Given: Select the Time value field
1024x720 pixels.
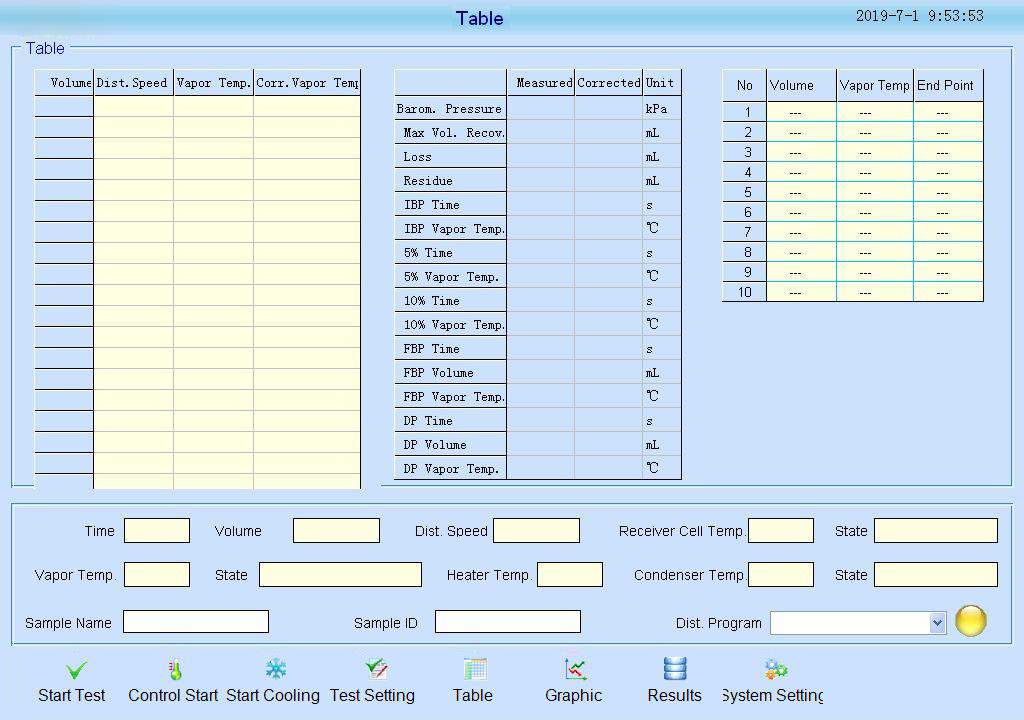Looking at the screenshot, I should [x=157, y=531].
